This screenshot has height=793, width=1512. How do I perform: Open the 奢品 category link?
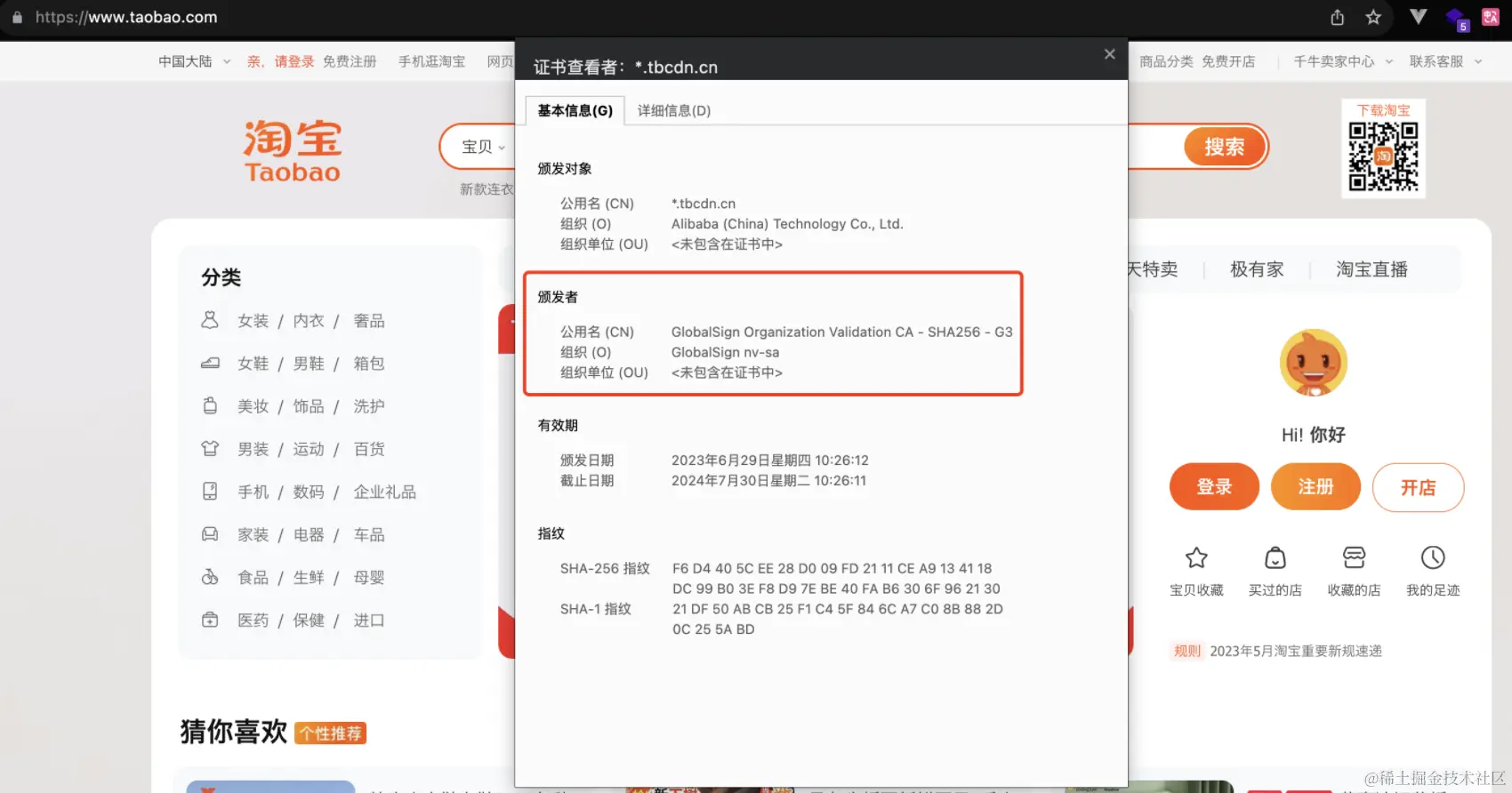pyautogui.click(x=369, y=320)
